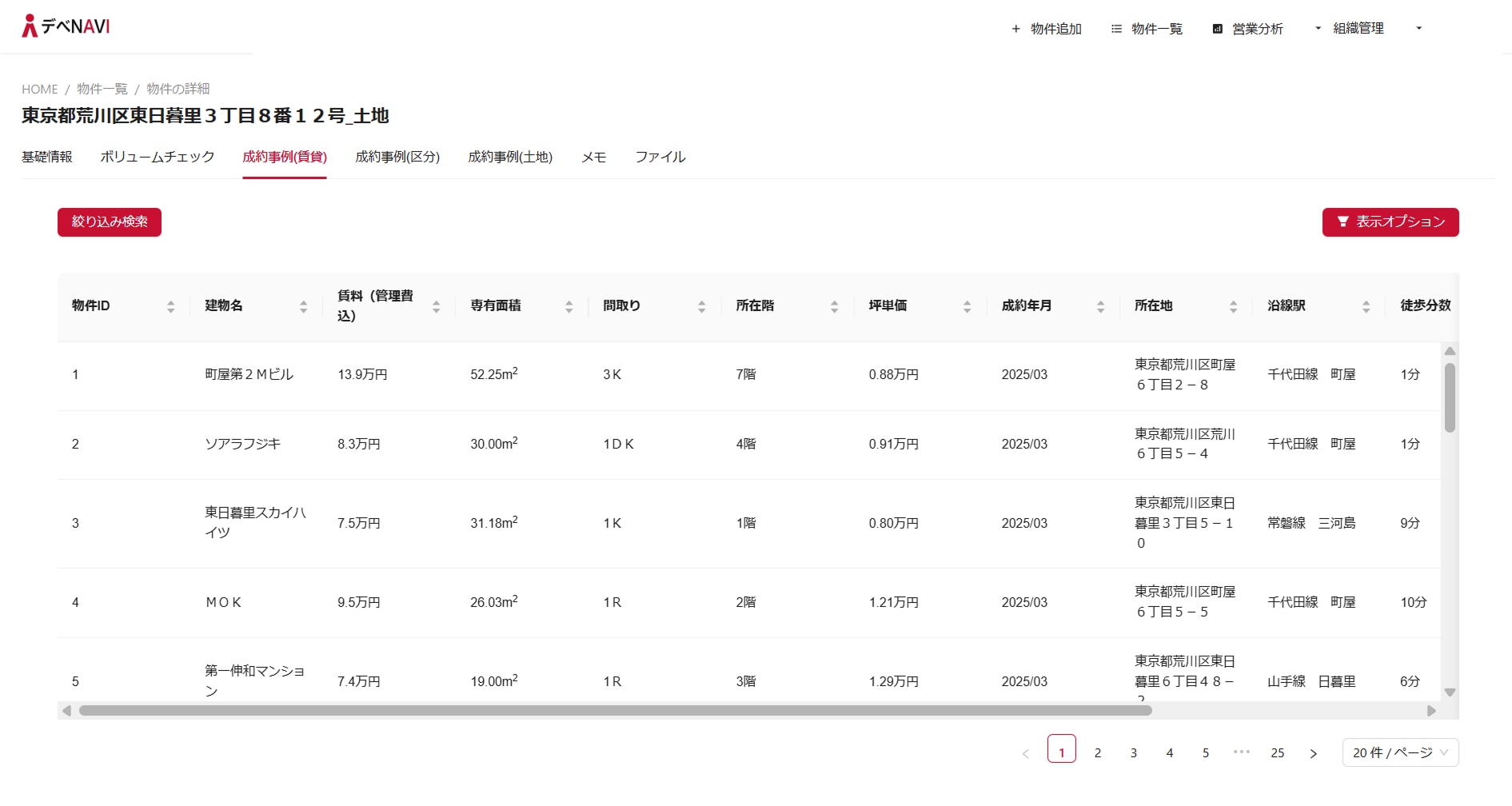
Task: Click the sort icon on 賃料（管理費込）column
Action: pos(436,305)
